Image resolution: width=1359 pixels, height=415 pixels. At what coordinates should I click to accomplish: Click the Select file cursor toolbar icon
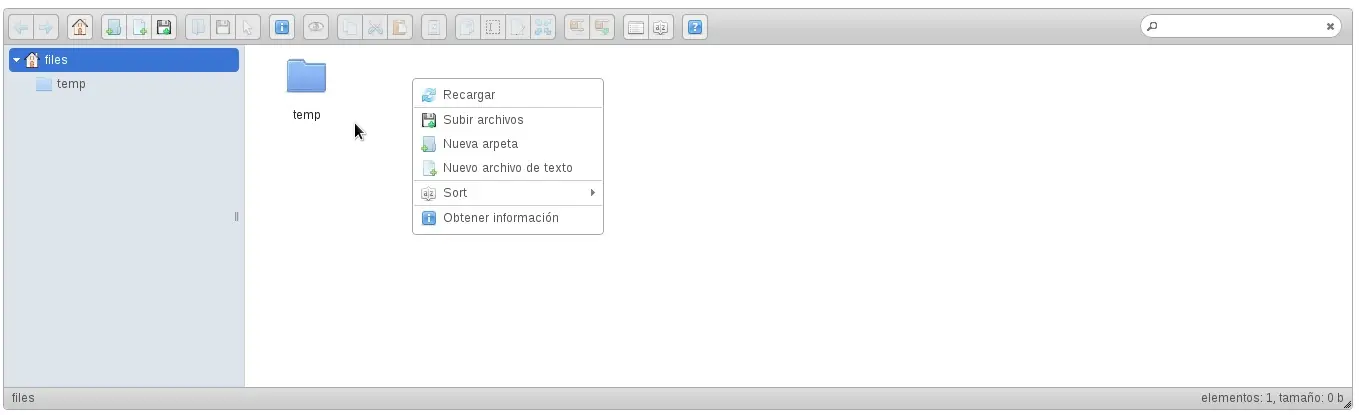[248, 28]
